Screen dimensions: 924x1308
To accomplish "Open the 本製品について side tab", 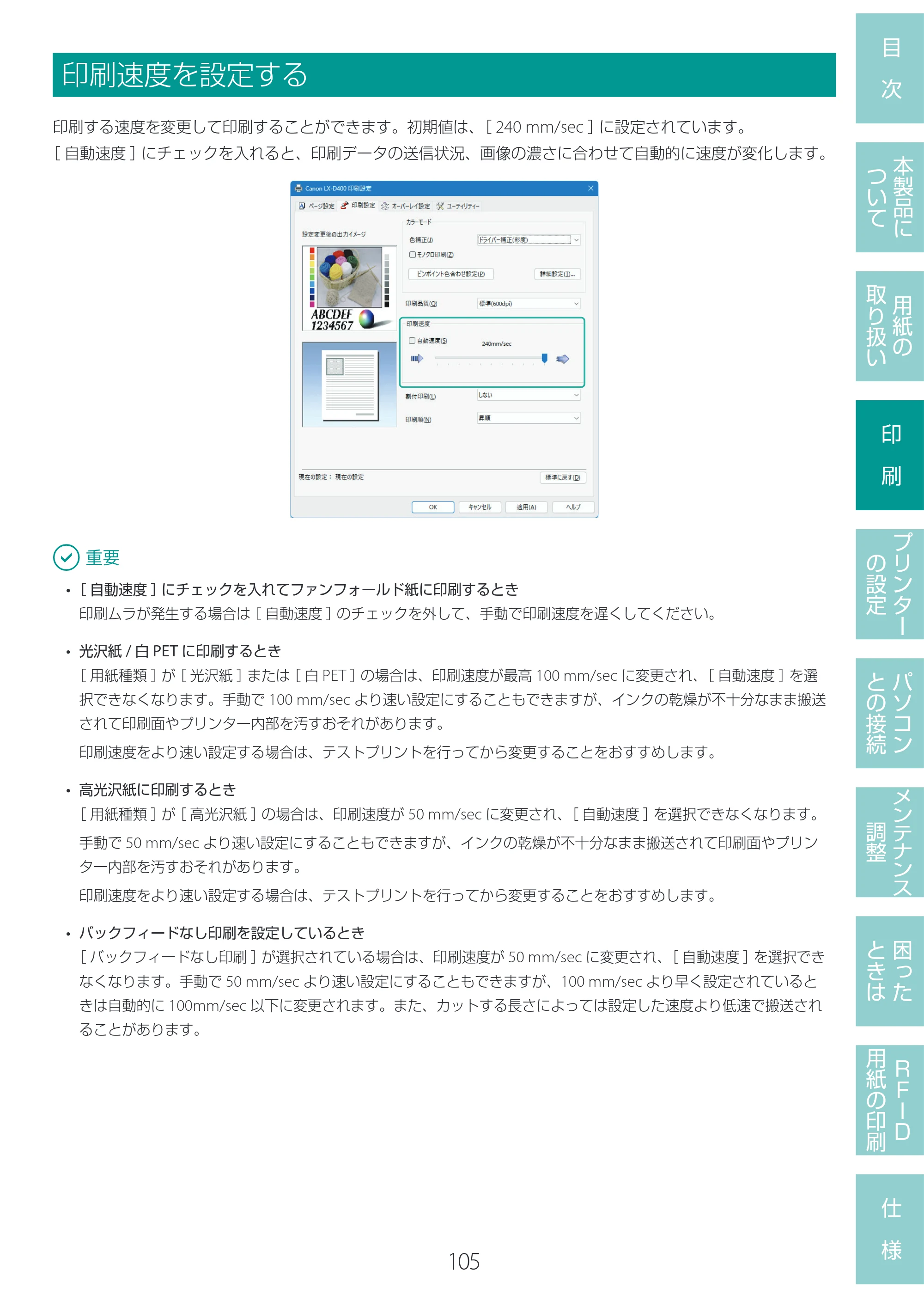I will [890, 197].
